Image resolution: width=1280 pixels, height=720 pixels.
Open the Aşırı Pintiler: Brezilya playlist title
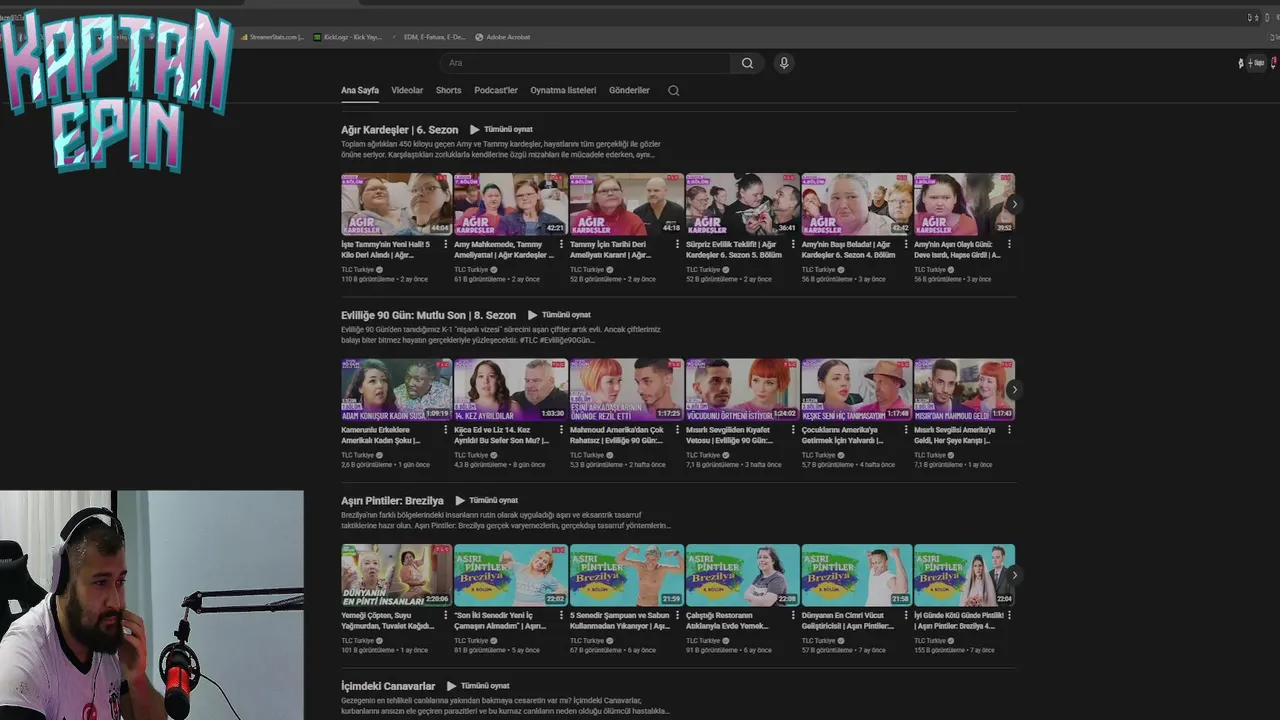392,501
